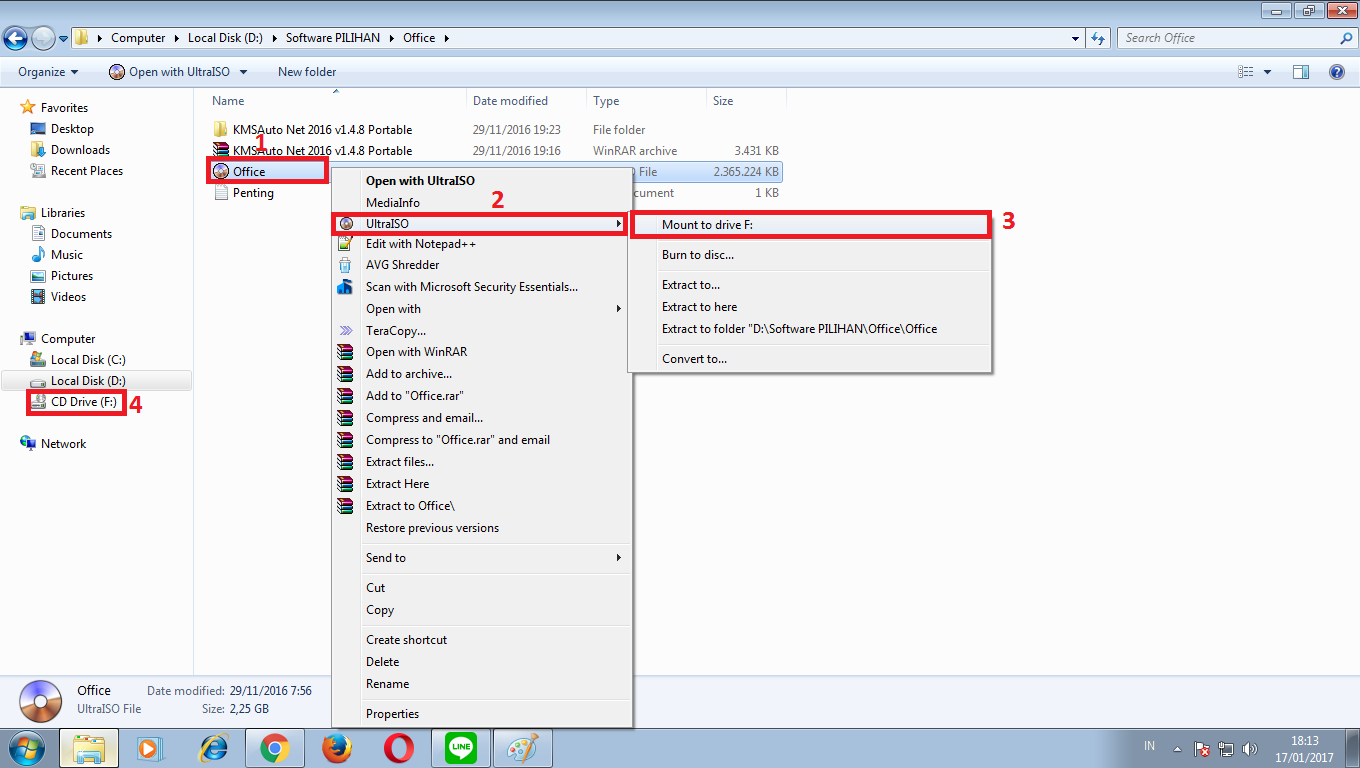This screenshot has width=1360, height=768.
Task: Expand the Send to submenu
Action: [483, 558]
